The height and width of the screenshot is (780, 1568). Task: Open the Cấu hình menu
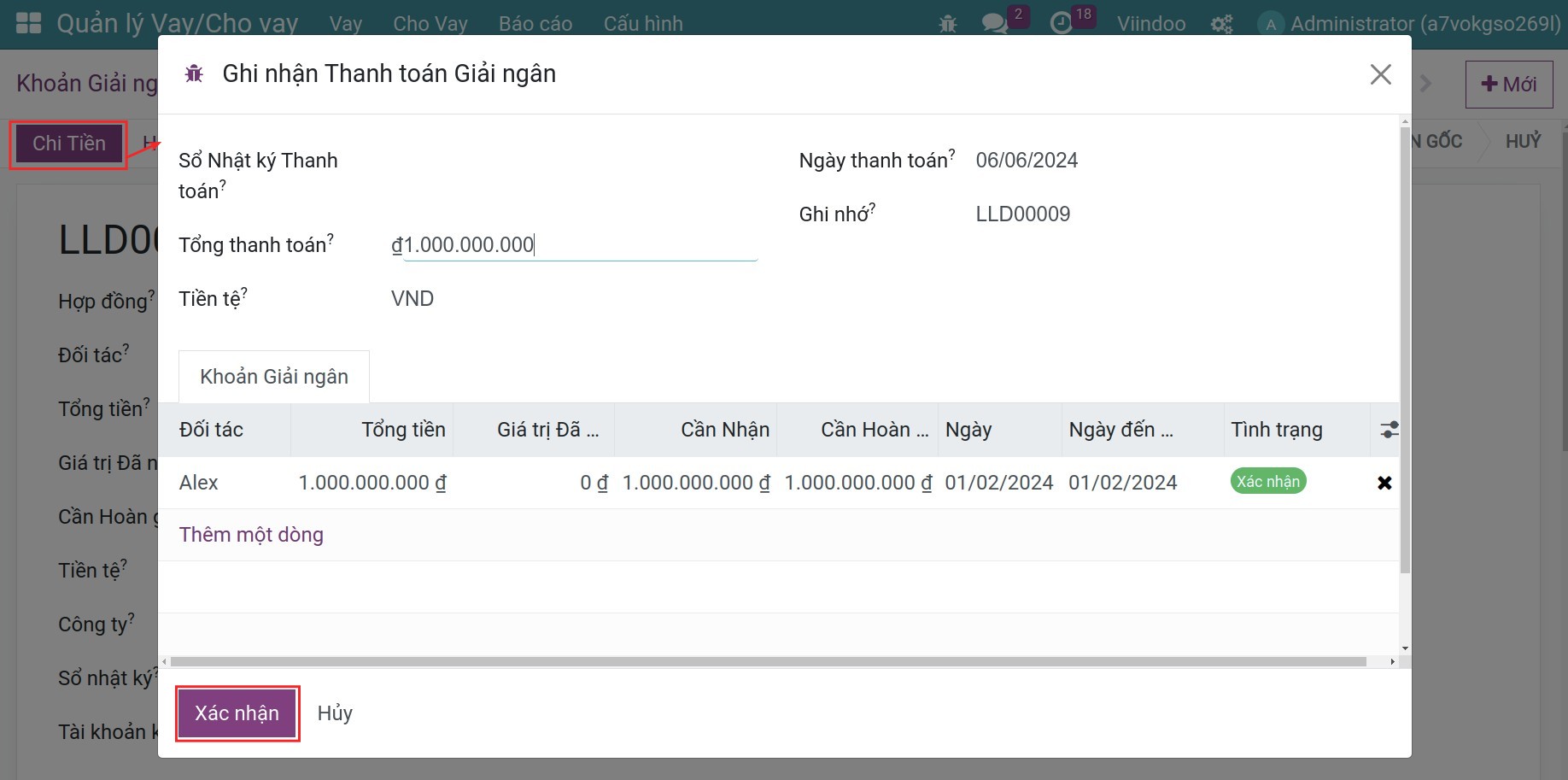(x=643, y=24)
